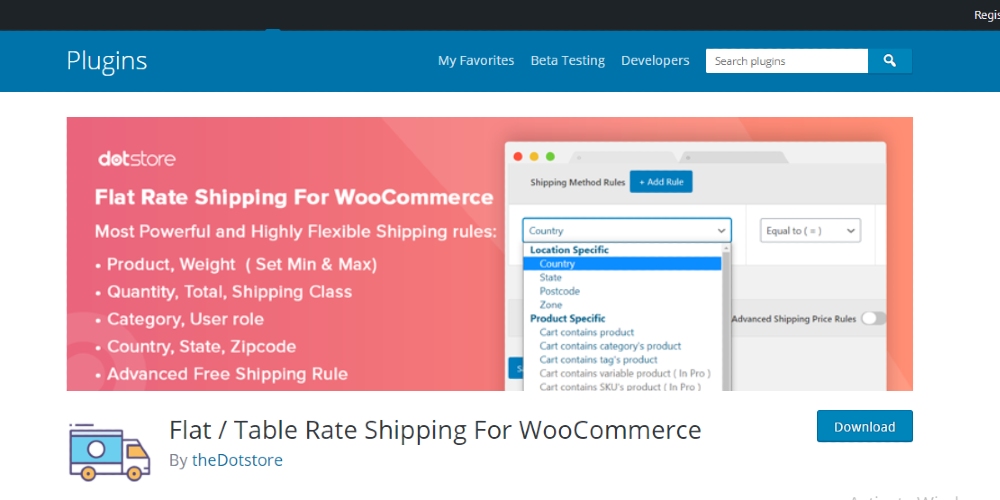
Task: Click Product Specific group heading
Action: coord(568,318)
